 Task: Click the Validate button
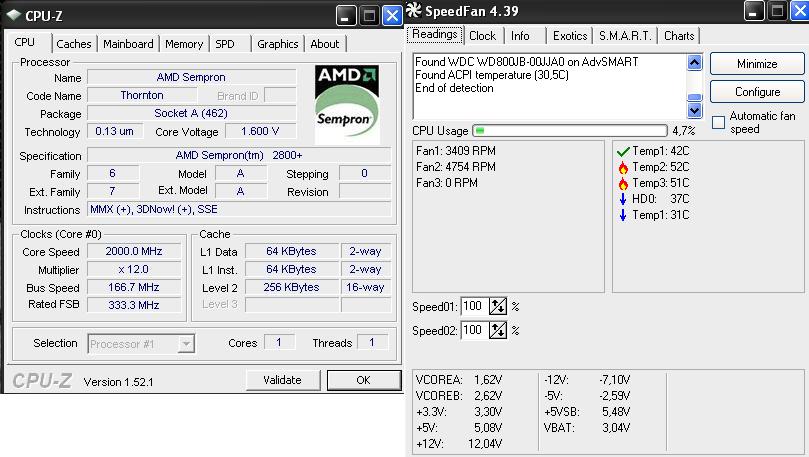pos(282,380)
